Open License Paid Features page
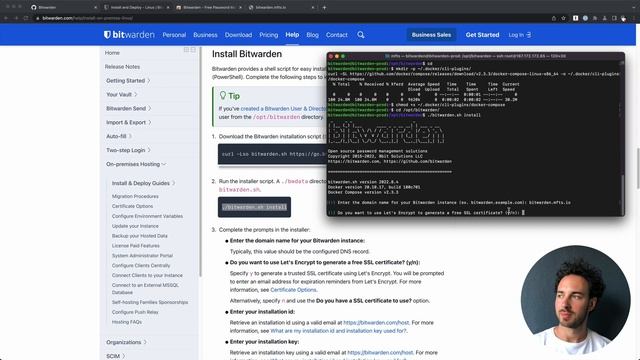This screenshot has width=640, height=360. coord(136,245)
